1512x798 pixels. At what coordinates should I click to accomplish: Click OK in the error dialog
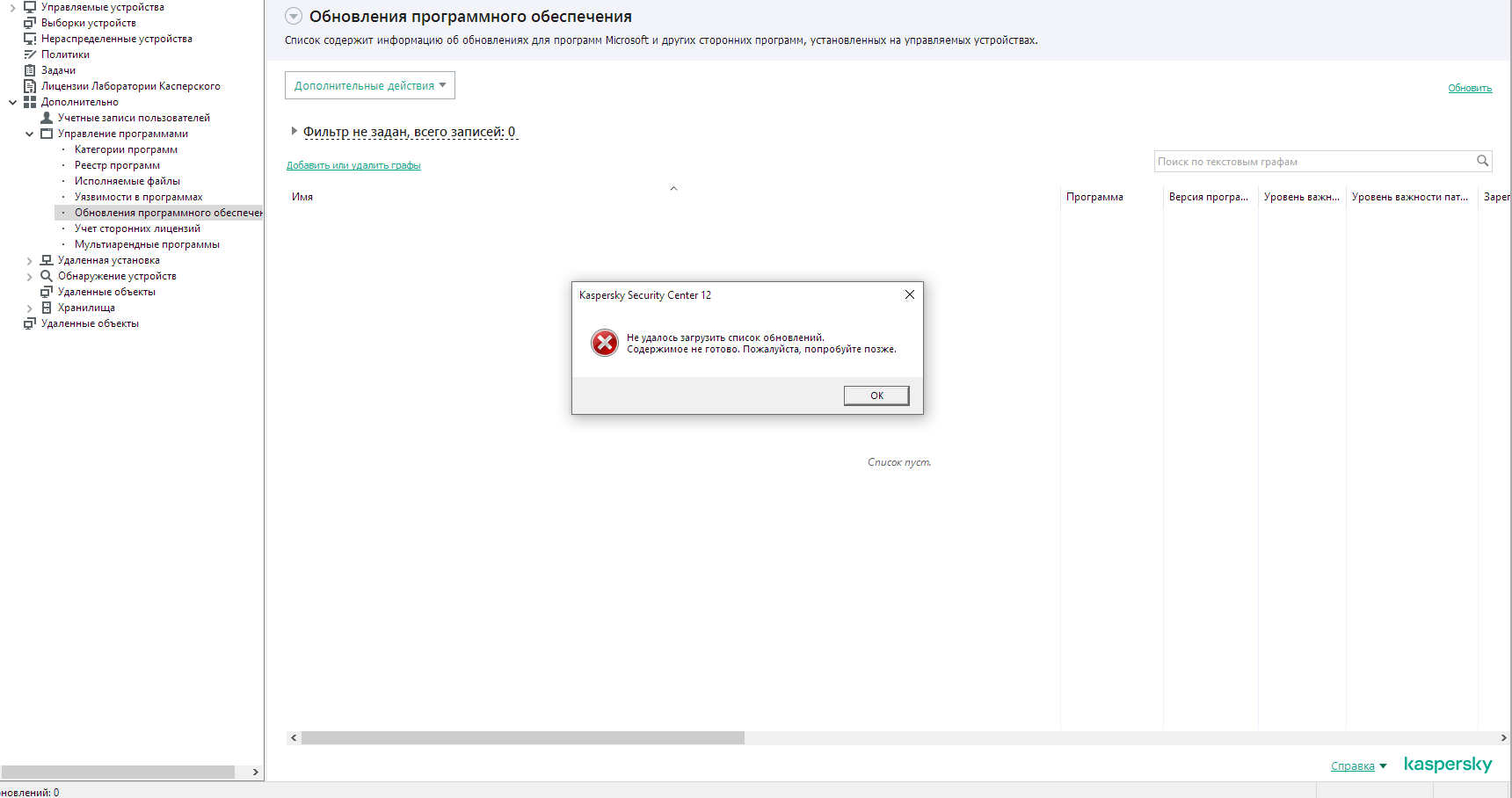(876, 395)
